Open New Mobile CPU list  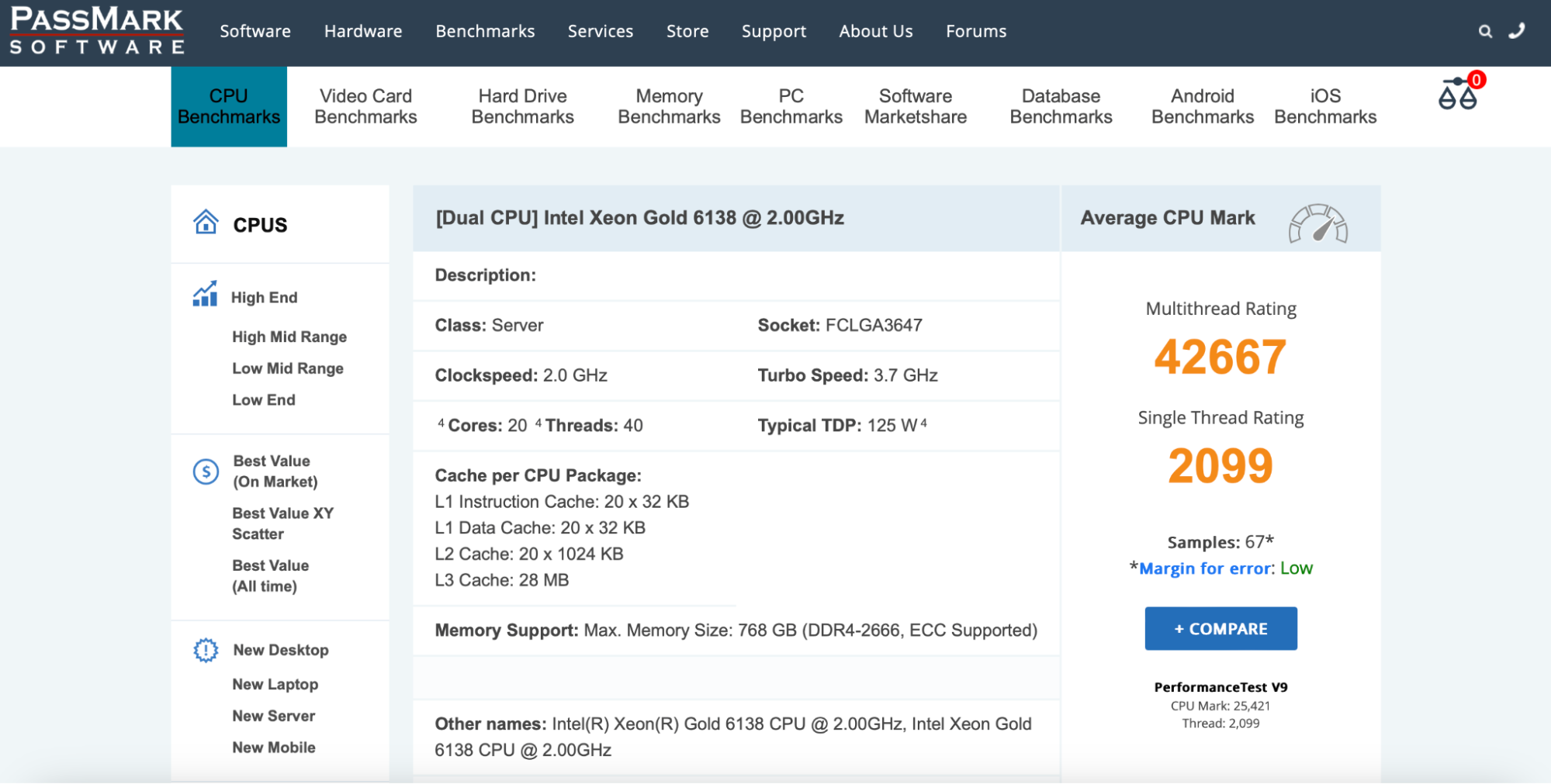pyautogui.click(x=274, y=748)
